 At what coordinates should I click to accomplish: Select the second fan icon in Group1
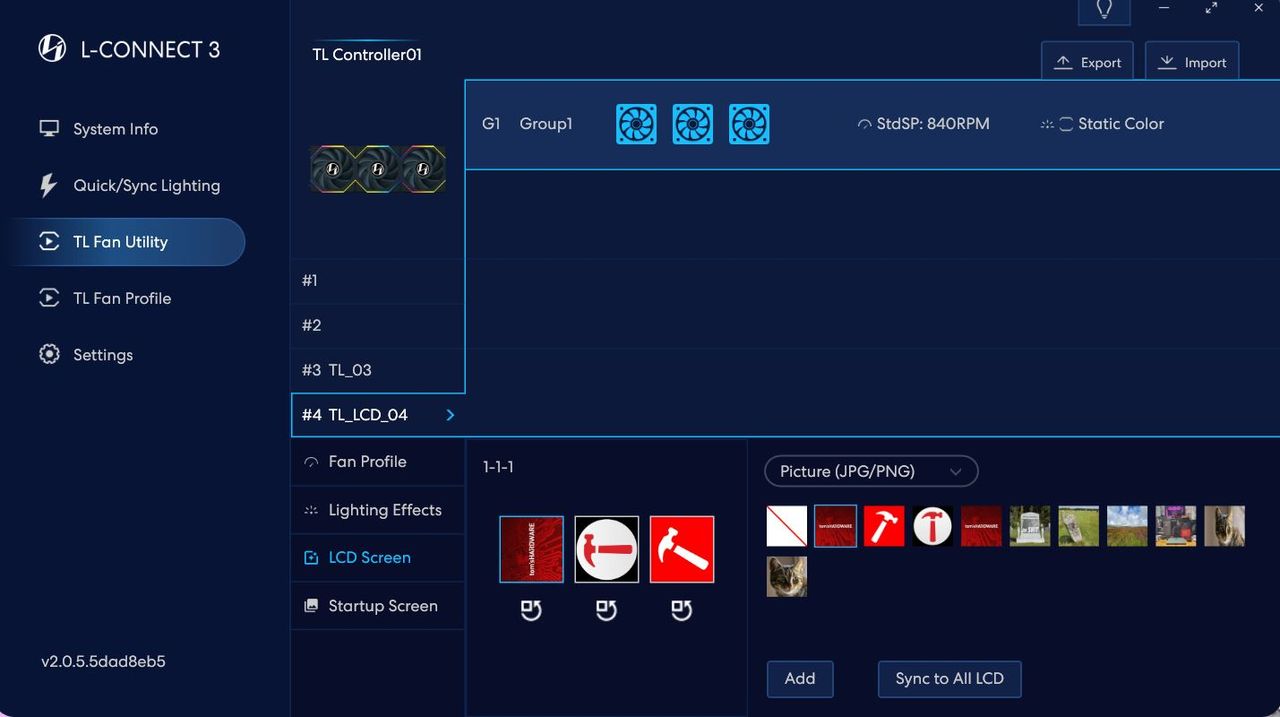[692, 124]
